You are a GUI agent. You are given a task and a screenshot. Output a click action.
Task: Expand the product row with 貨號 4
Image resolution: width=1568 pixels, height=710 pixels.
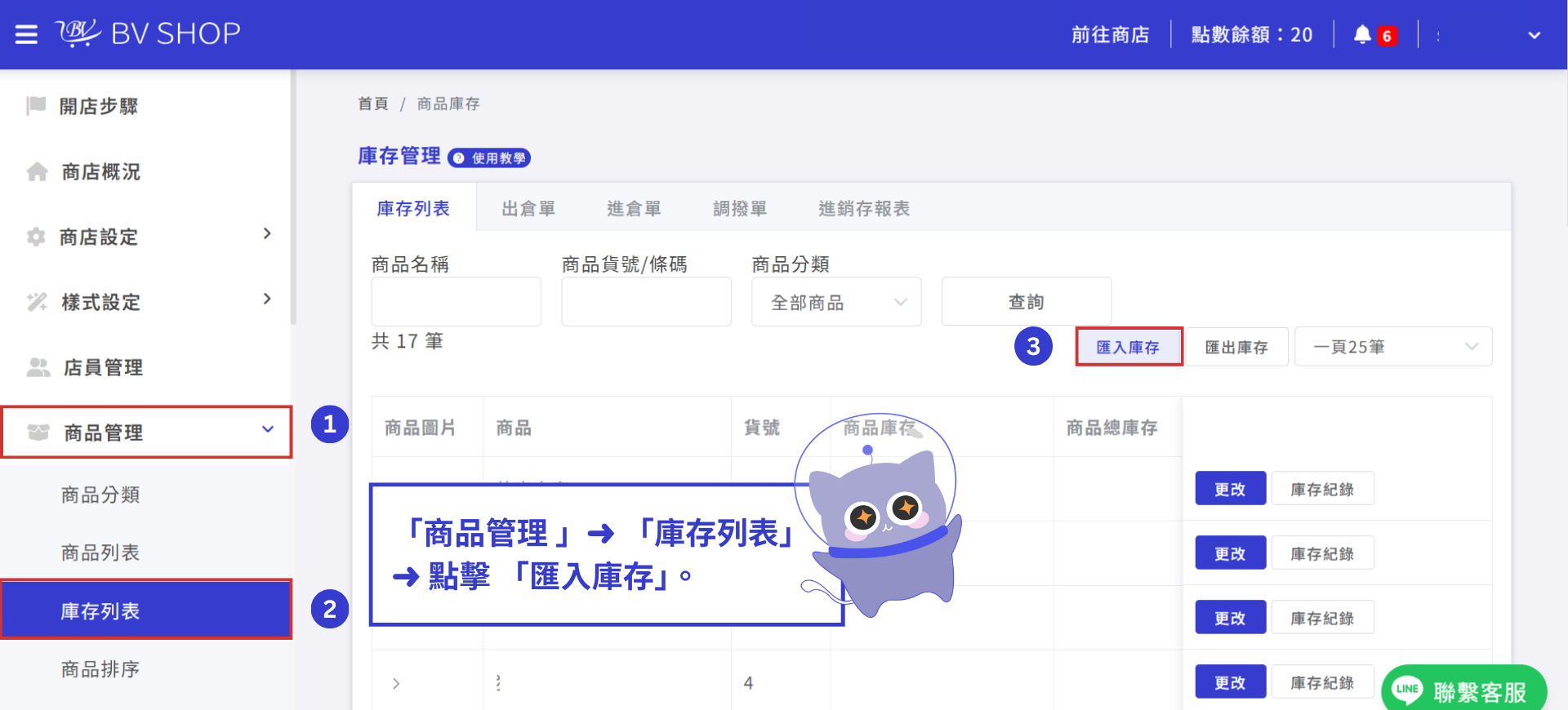point(396,684)
